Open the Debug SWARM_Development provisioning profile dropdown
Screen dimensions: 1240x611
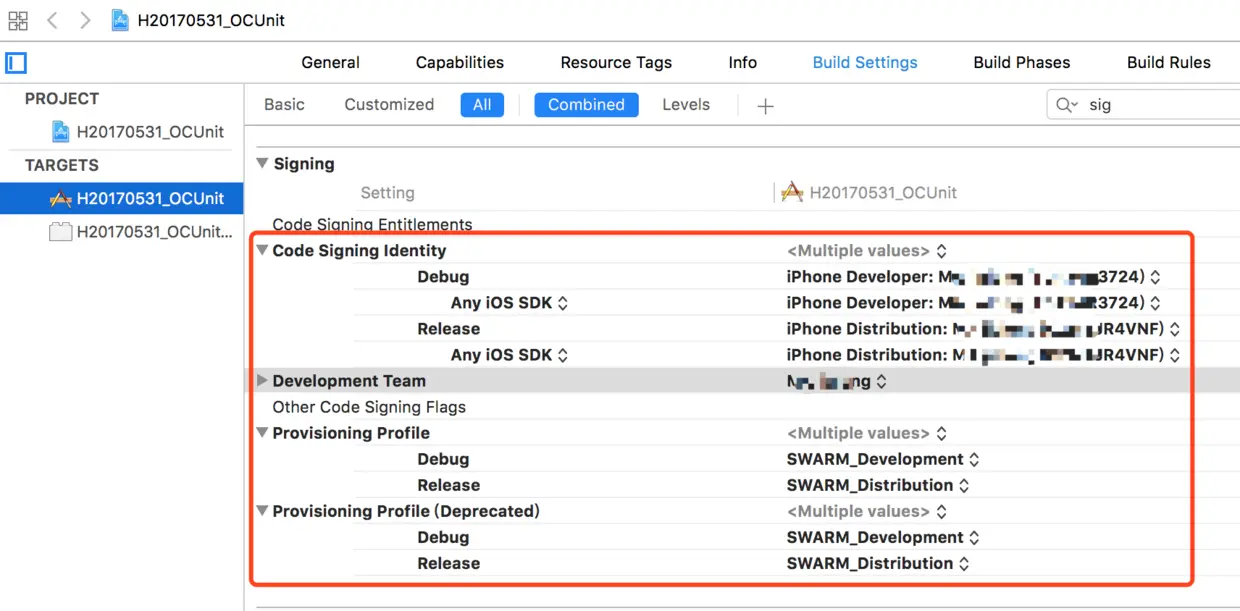[882, 459]
